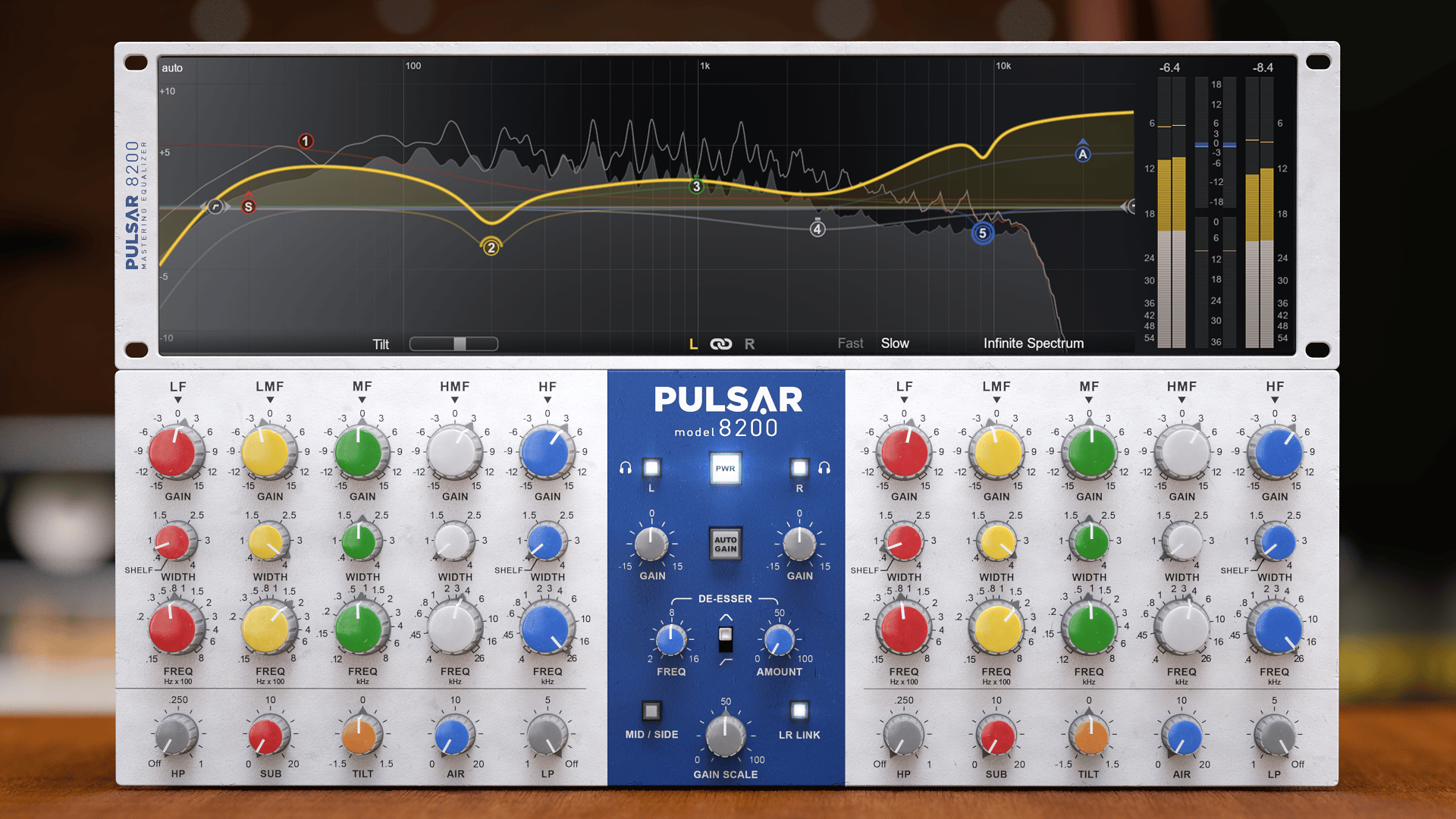
Task: Click the GAIN SCALE knob
Action: [x=725, y=735]
